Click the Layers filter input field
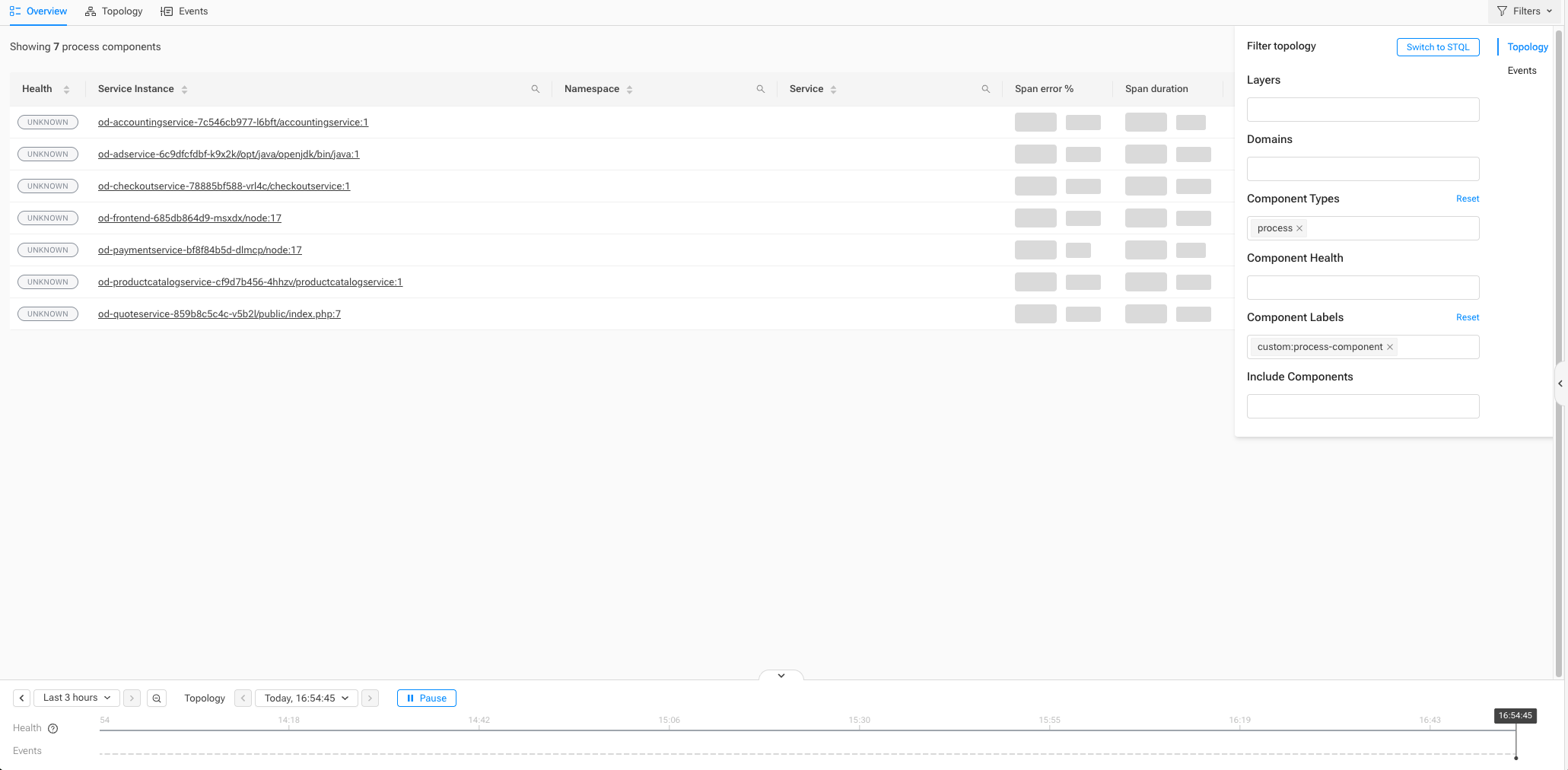 1363,110
